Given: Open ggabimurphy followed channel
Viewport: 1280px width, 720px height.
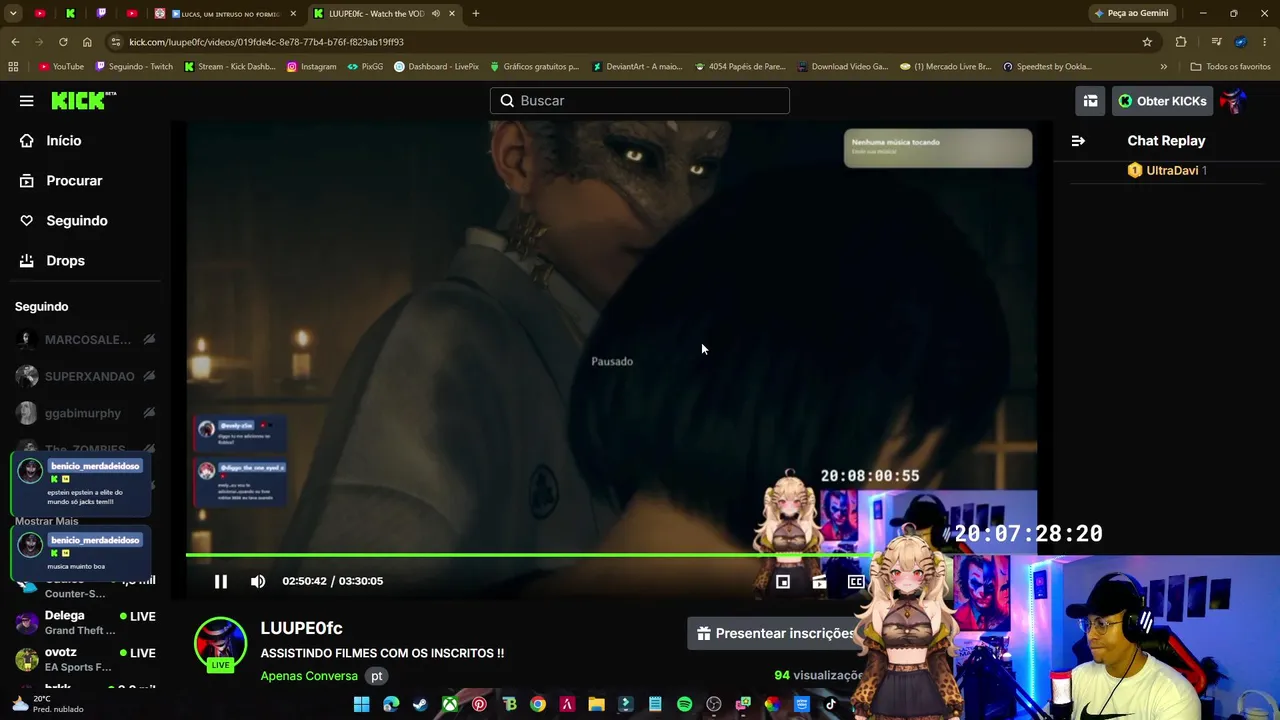Looking at the screenshot, I should pos(85,414).
